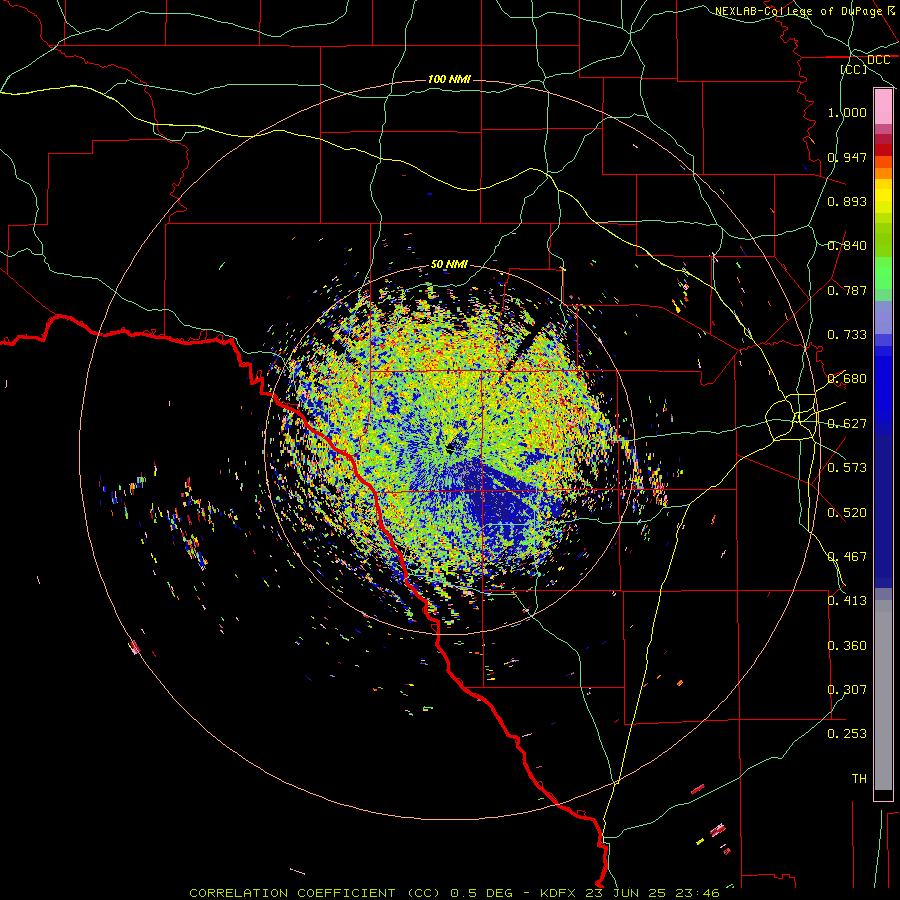
Task: Pick the large gray color scale segment
Action: tap(883, 695)
